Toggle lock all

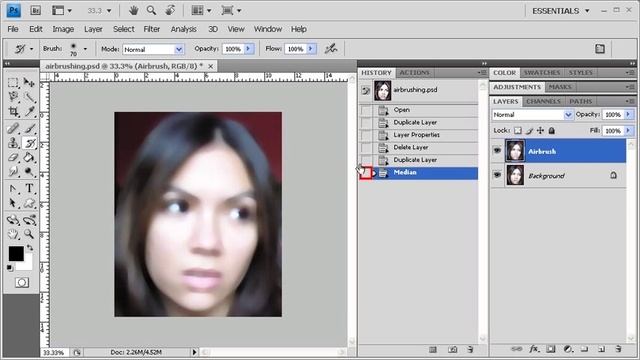point(551,131)
